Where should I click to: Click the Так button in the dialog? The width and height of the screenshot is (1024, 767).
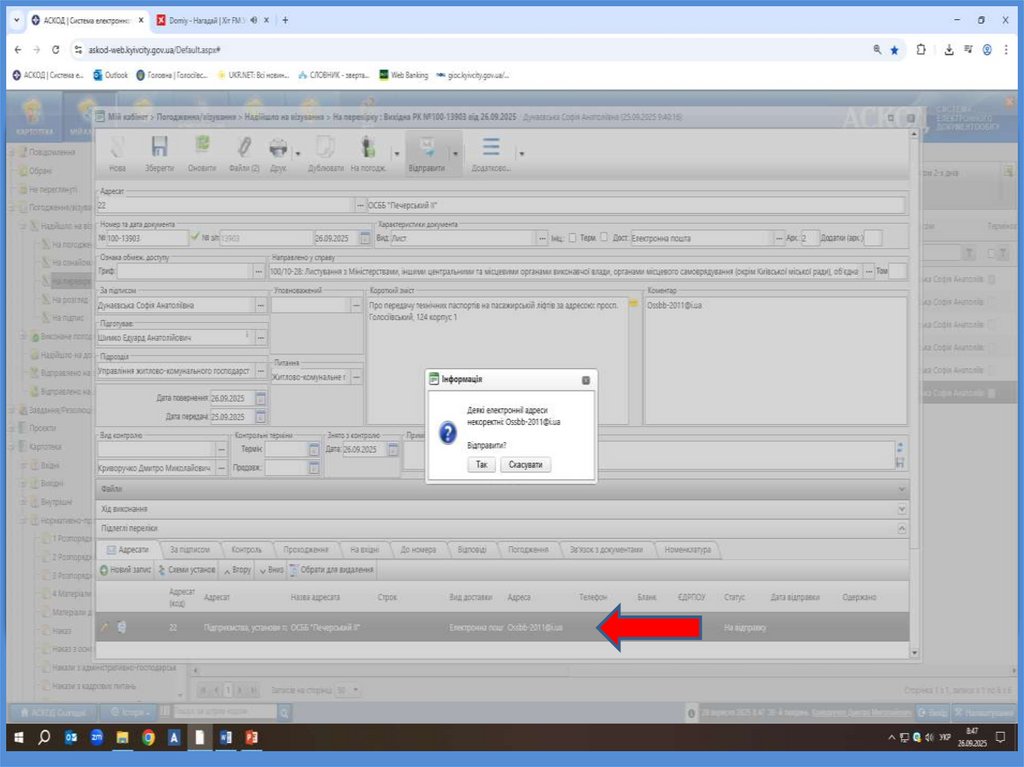pos(481,465)
